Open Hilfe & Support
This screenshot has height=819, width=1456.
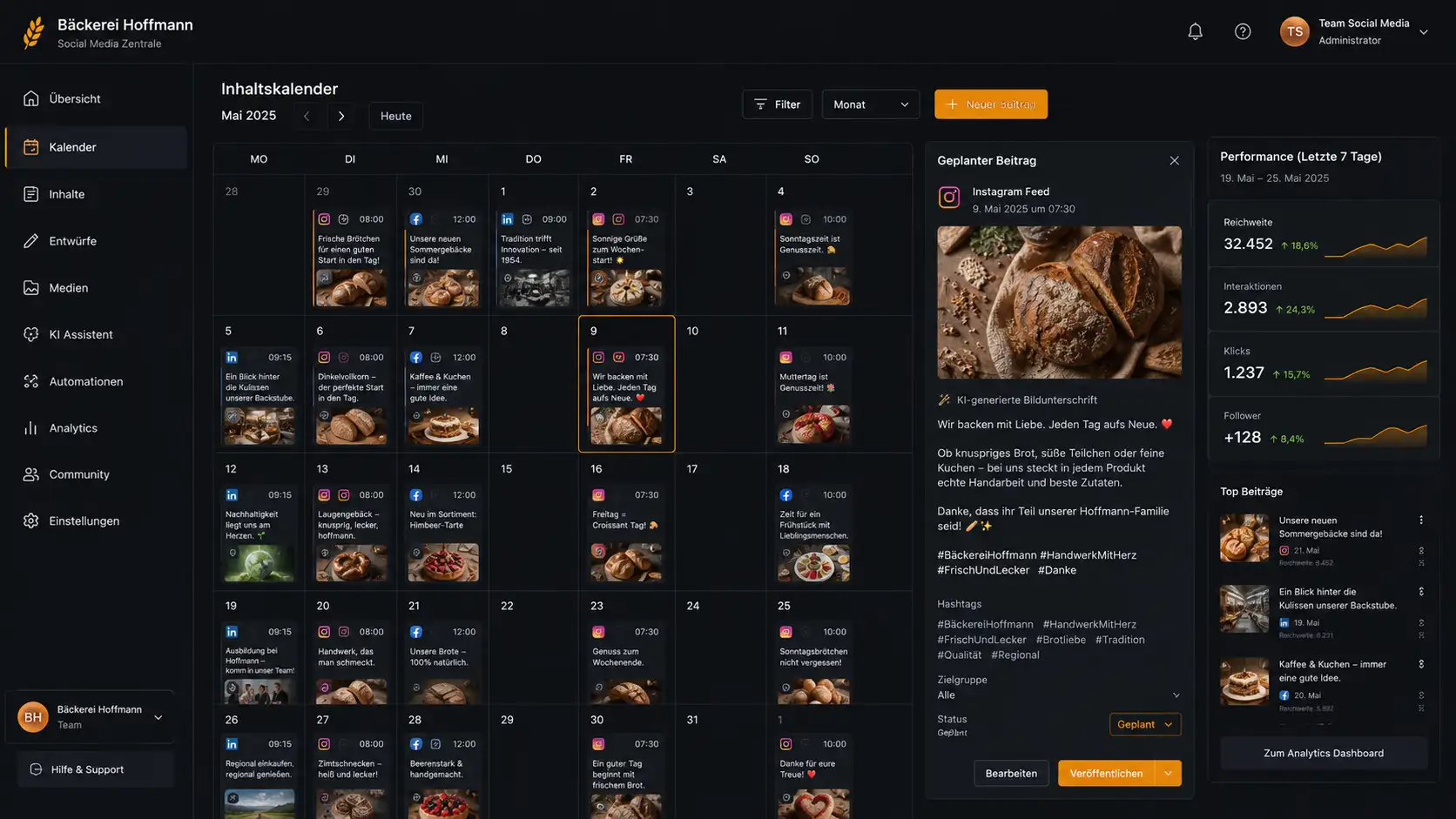[96, 769]
